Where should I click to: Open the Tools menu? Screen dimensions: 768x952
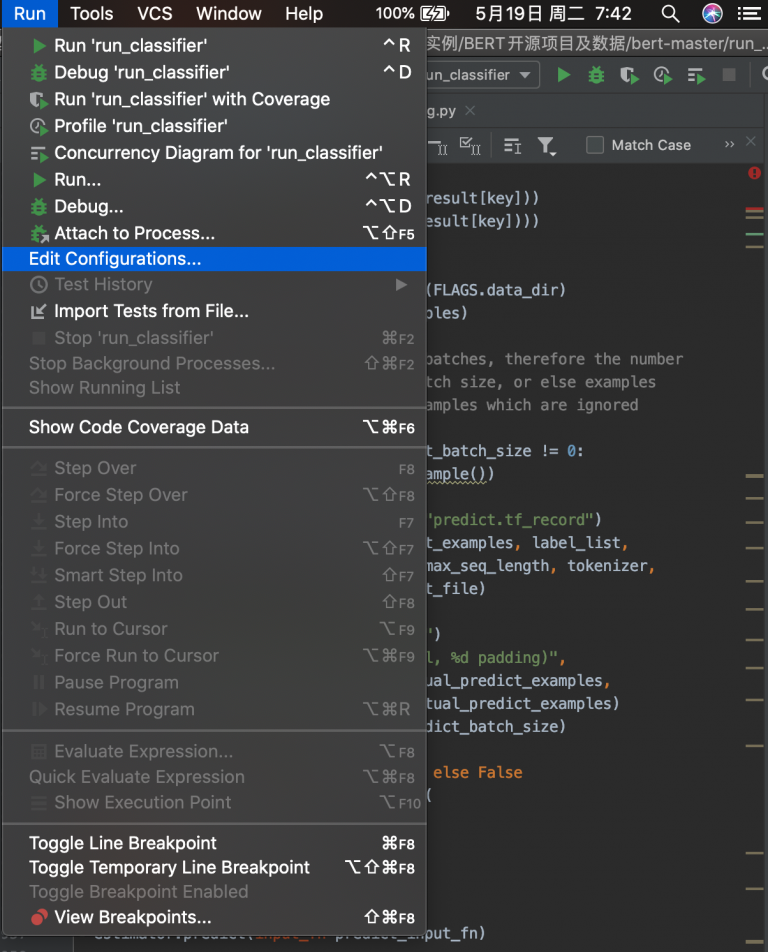pos(92,13)
